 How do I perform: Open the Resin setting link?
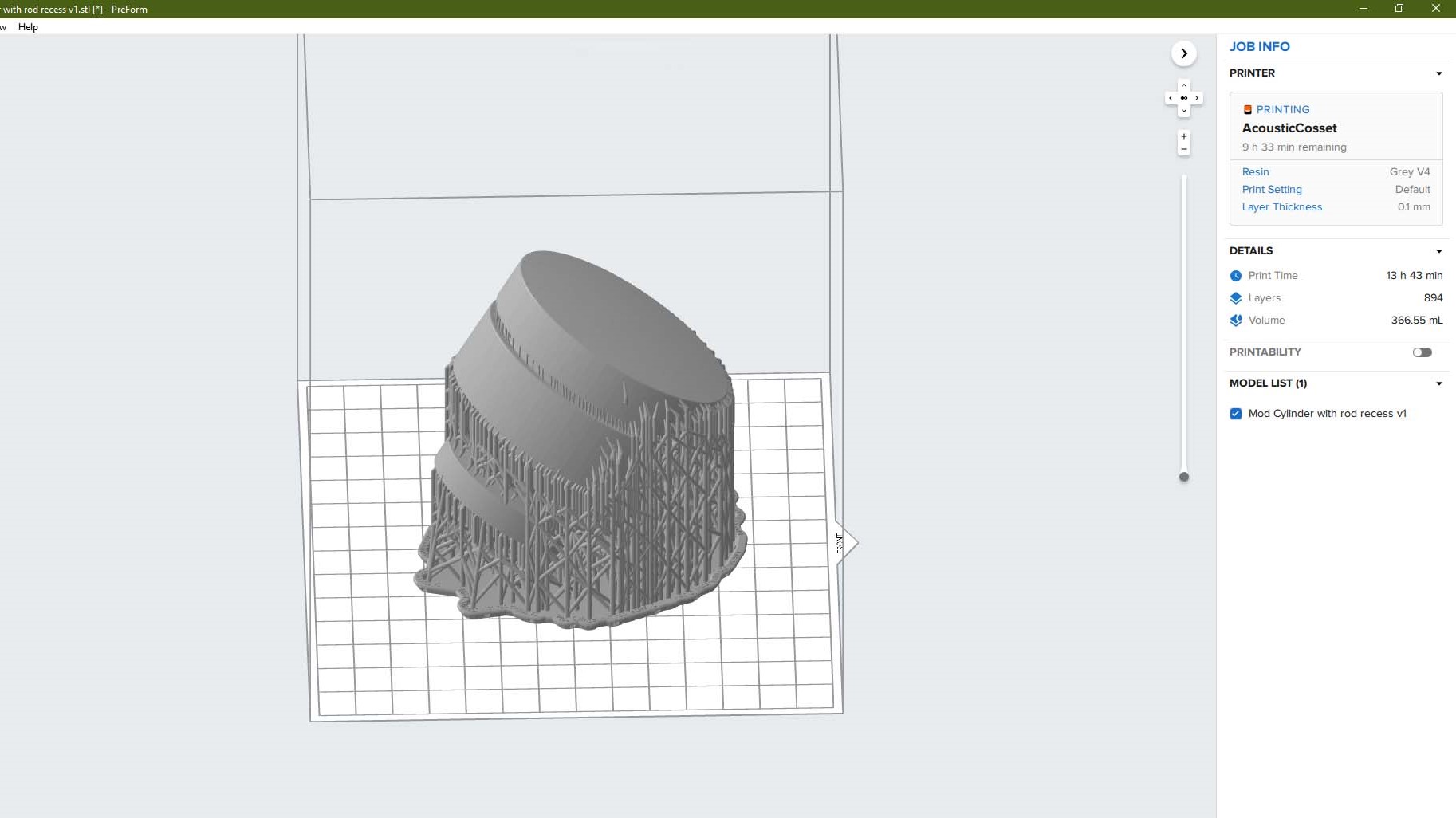point(1255,171)
